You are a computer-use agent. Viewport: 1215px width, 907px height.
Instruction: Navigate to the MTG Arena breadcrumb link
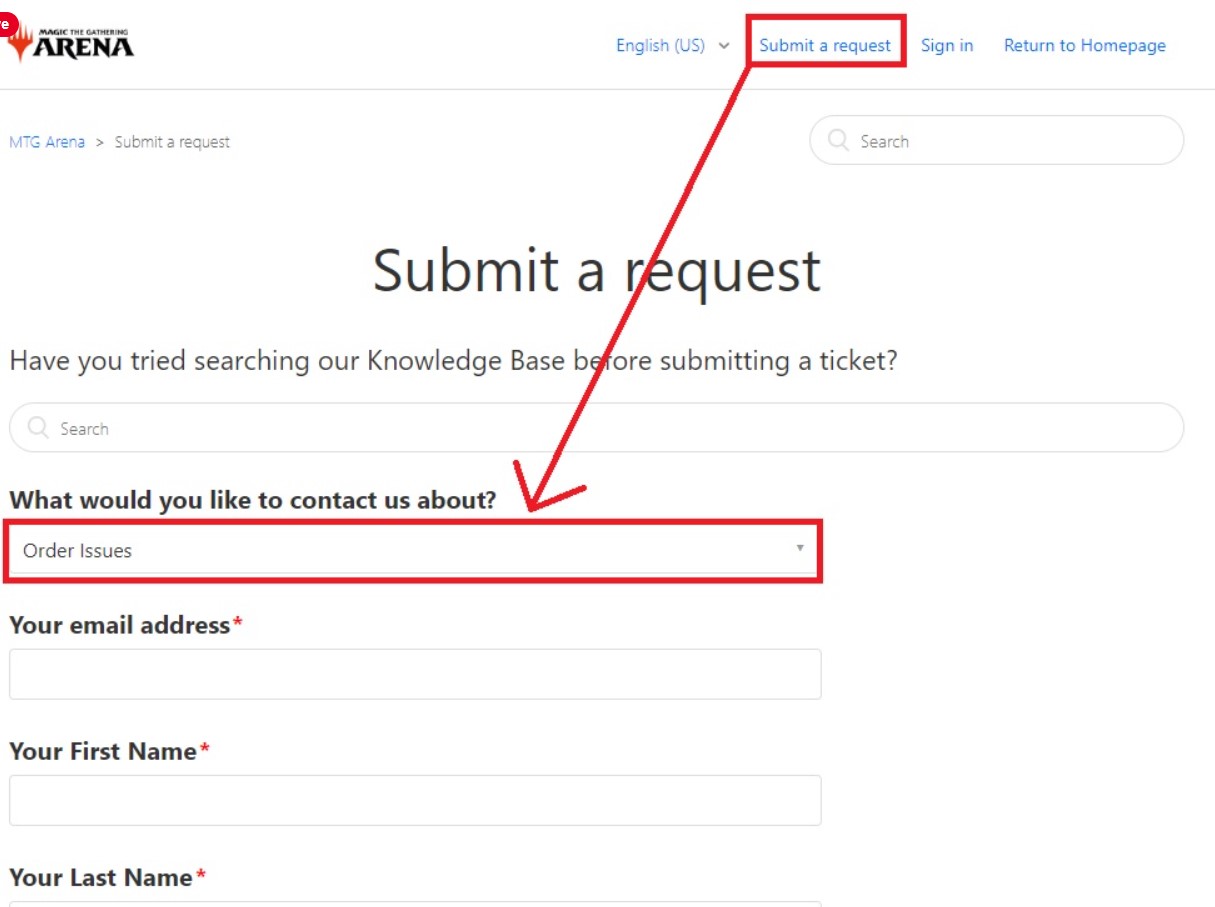pos(47,142)
